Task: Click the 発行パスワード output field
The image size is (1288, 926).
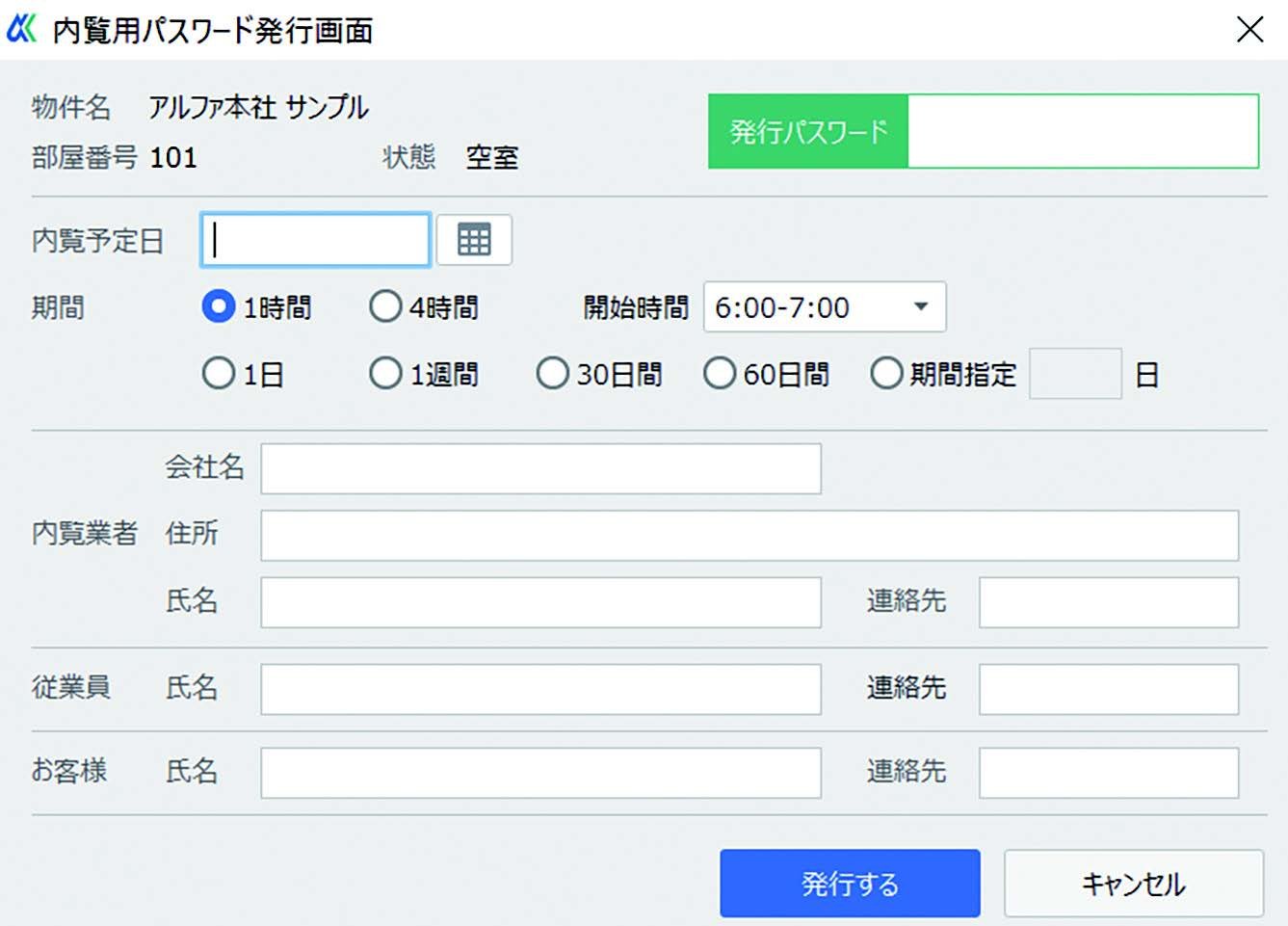Action: (x=1082, y=131)
